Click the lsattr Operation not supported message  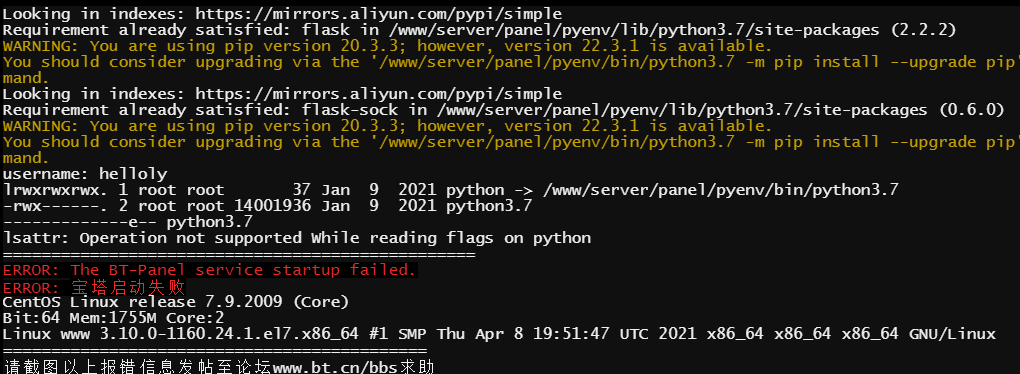click(297, 238)
